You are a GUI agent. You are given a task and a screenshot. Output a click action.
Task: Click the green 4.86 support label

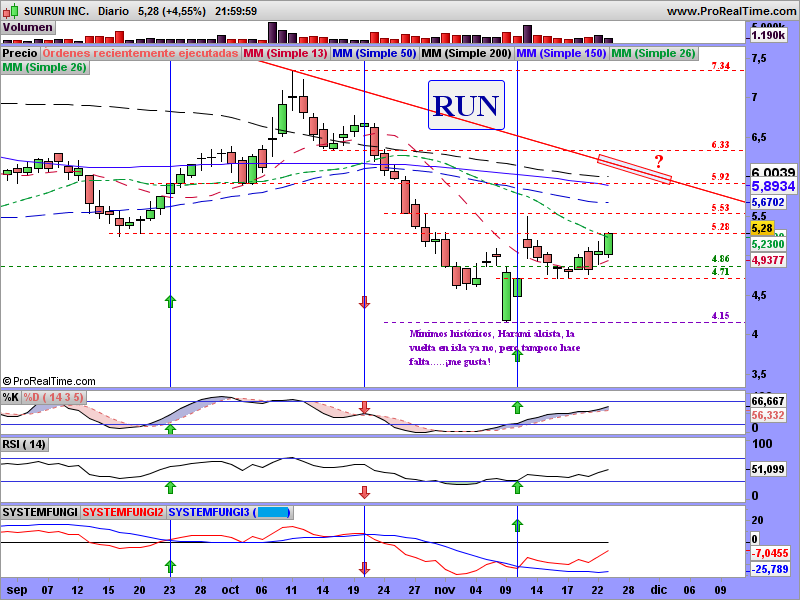click(720, 259)
